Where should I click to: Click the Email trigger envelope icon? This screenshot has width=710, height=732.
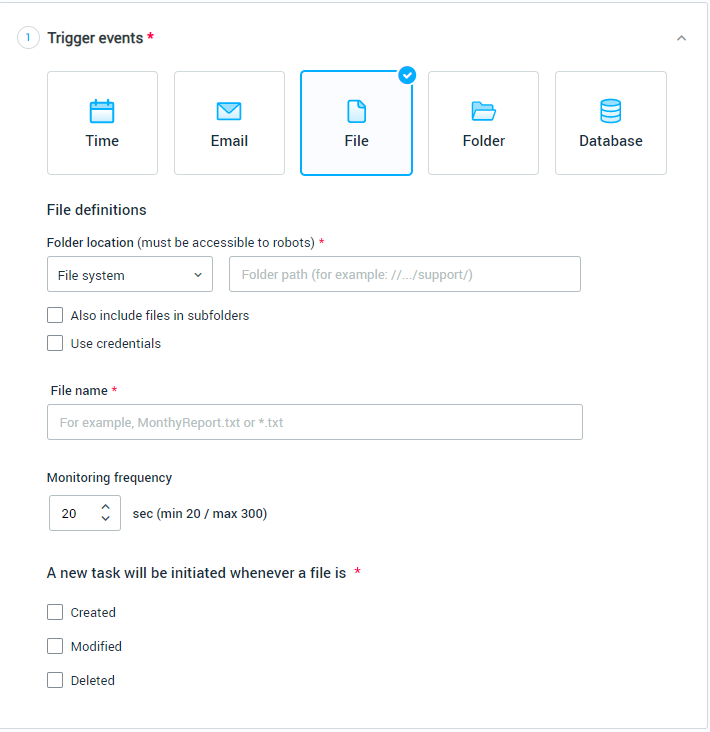[x=229, y=111]
